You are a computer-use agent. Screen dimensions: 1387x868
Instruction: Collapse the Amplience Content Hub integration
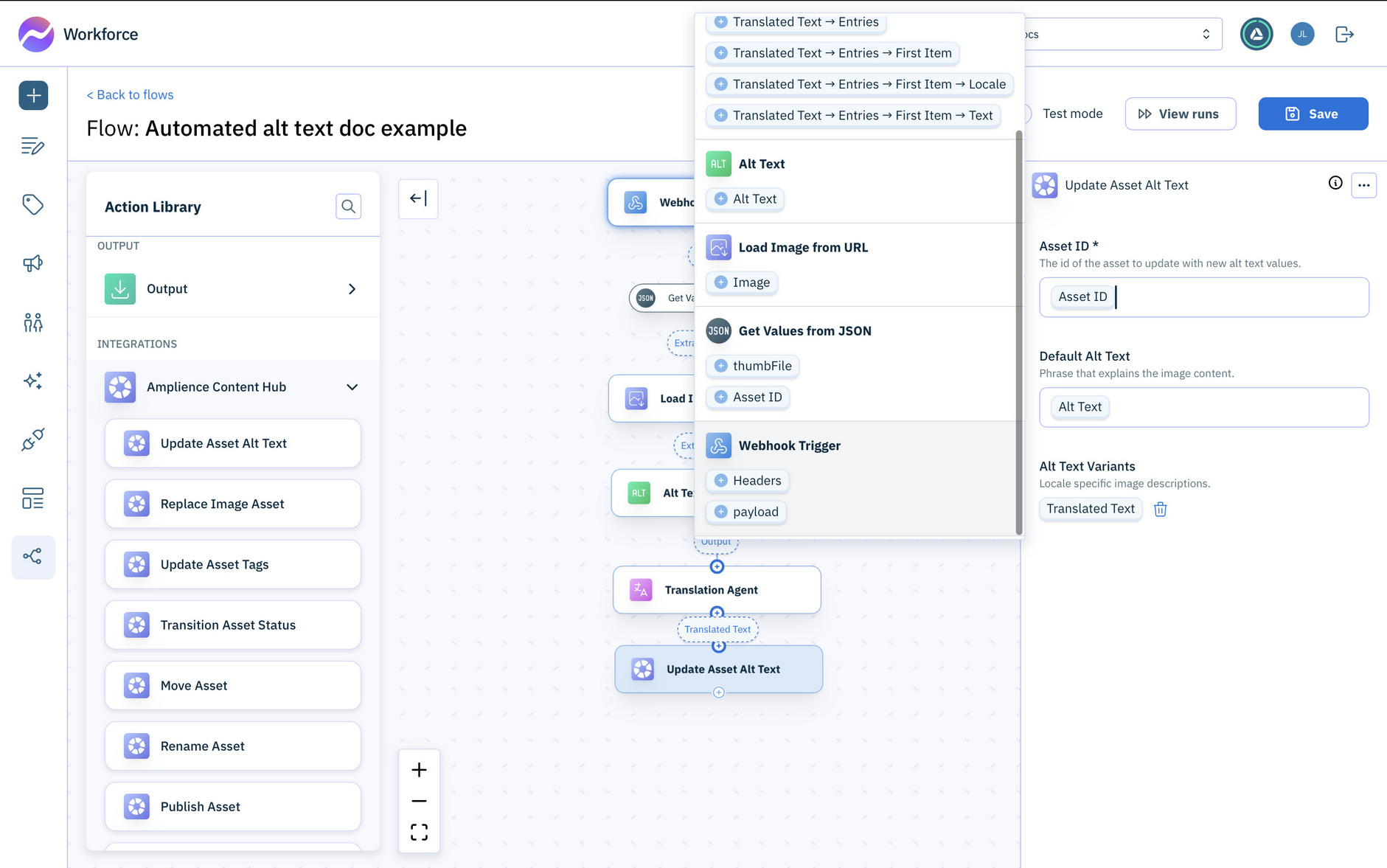(x=352, y=387)
